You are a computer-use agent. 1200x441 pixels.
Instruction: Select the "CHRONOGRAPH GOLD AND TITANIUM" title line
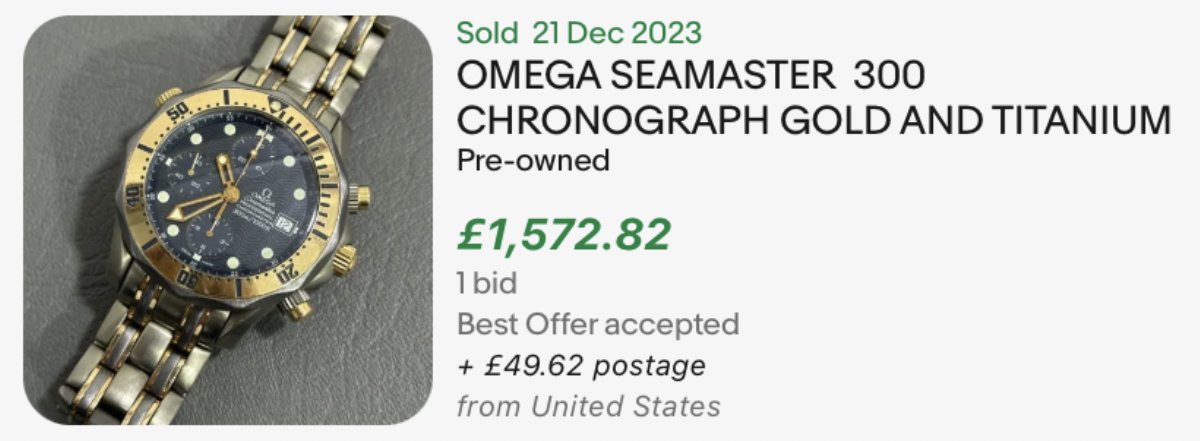(x=813, y=120)
